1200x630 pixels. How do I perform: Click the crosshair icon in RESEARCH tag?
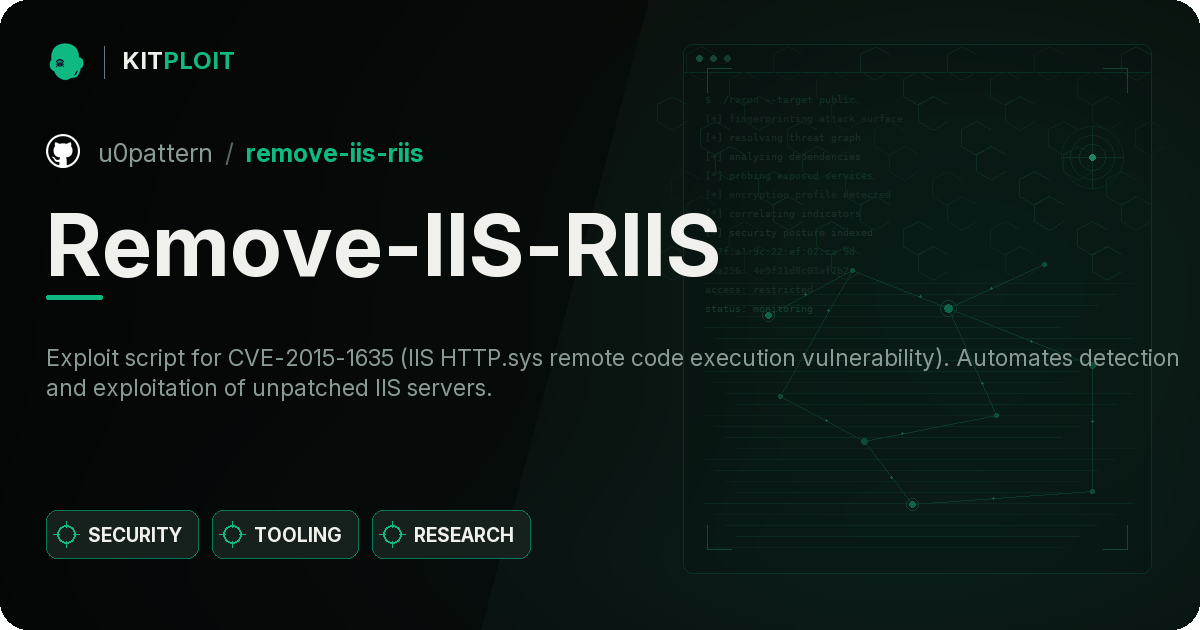coord(393,535)
